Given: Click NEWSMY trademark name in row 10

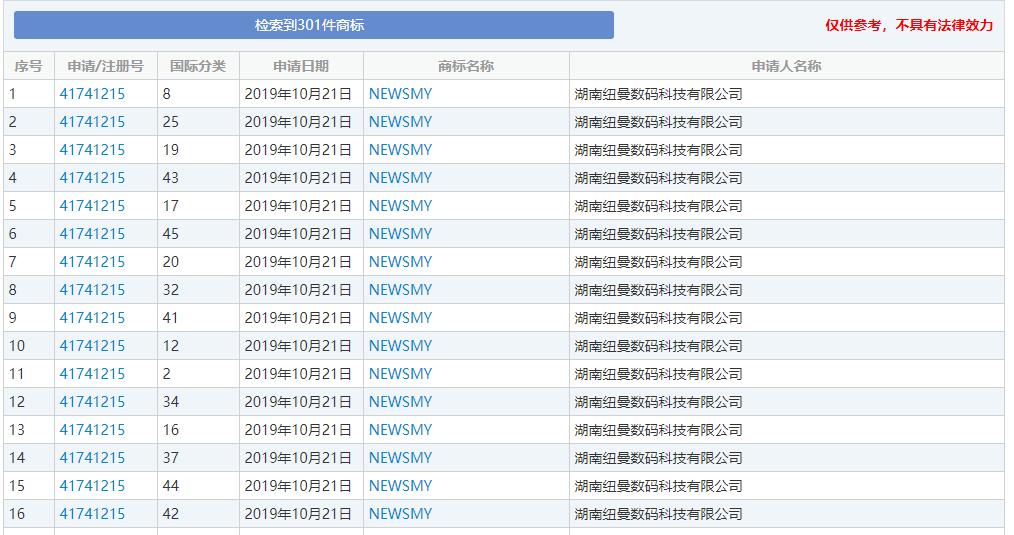Looking at the screenshot, I should pos(400,346).
